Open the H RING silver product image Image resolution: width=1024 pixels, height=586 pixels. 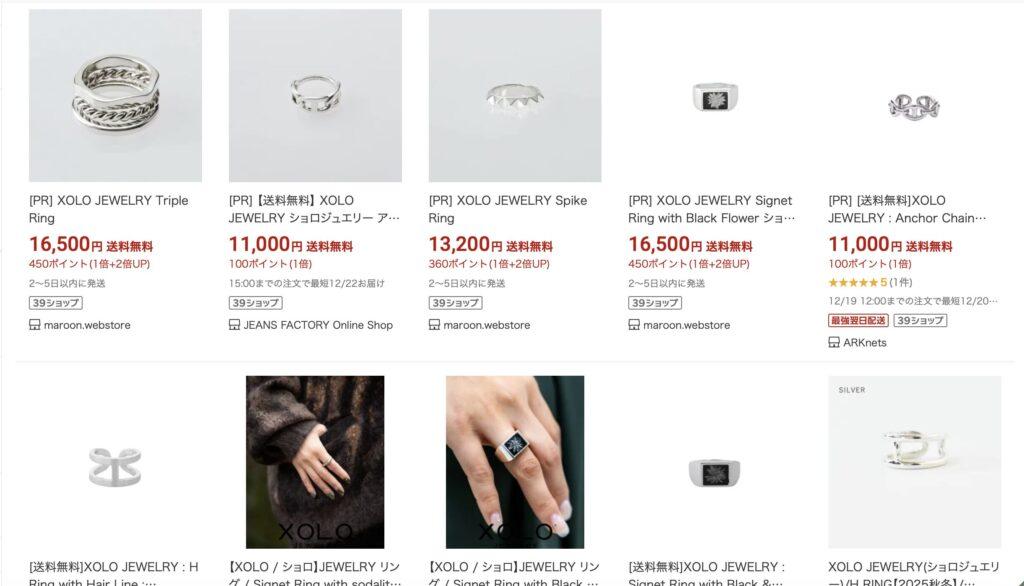914,462
